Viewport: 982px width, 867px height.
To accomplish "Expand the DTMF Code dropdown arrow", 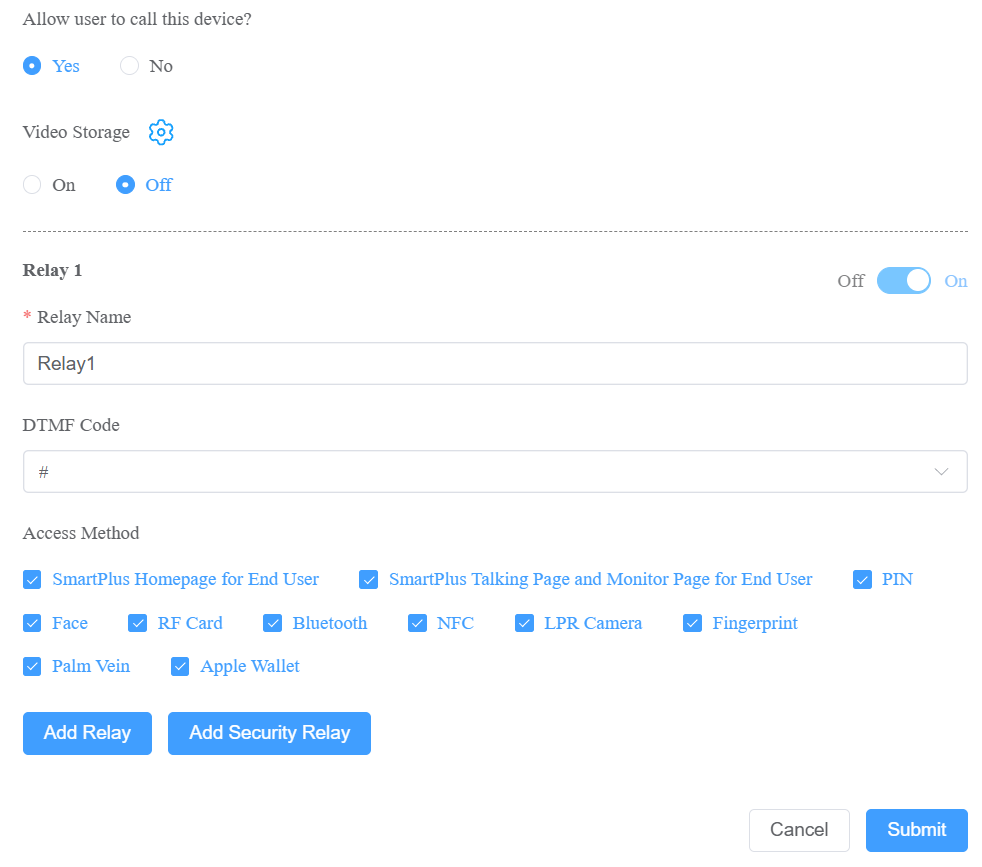I will [941, 472].
